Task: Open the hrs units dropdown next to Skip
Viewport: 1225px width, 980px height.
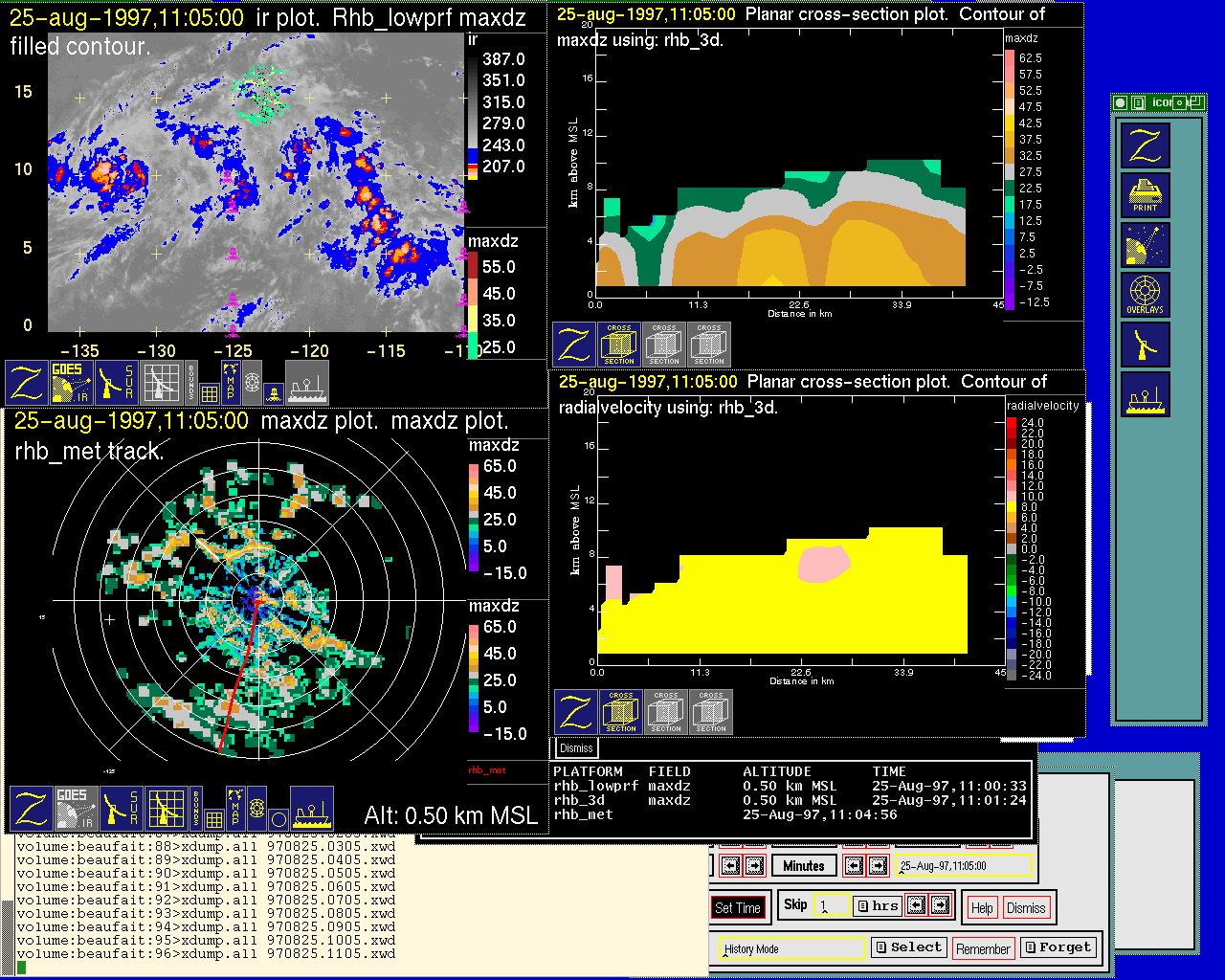Action: tap(878, 905)
